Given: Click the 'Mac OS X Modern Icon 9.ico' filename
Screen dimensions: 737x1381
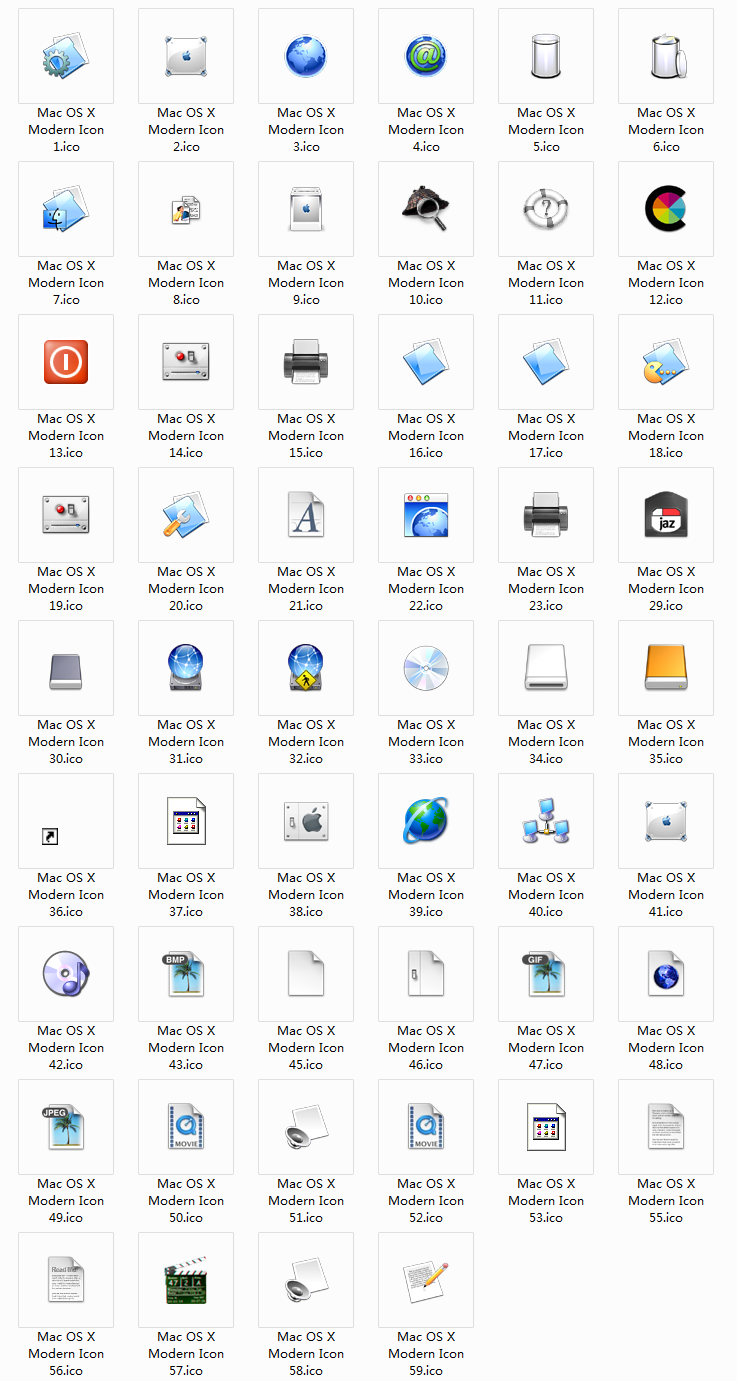Looking at the screenshot, I should tap(306, 283).
